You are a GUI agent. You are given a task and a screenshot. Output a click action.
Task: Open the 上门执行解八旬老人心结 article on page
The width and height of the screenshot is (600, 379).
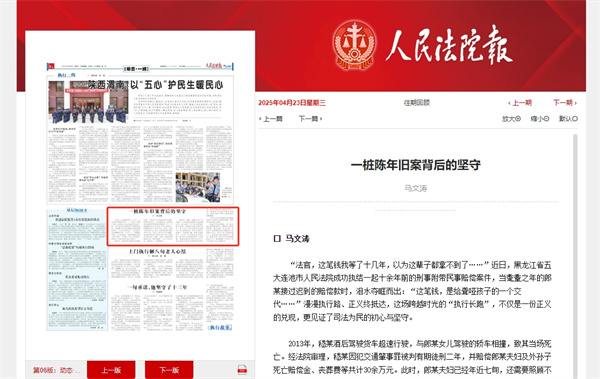coord(157,252)
